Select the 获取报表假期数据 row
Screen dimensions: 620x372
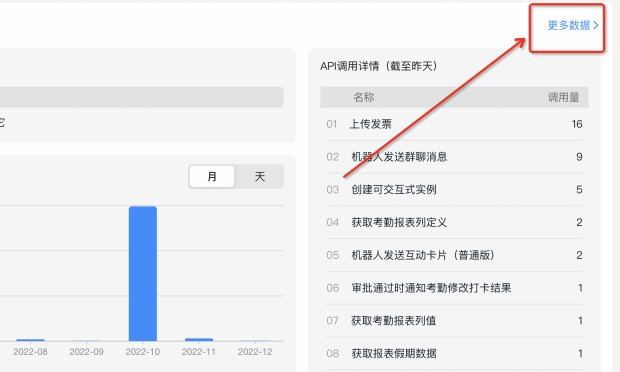click(454, 353)
